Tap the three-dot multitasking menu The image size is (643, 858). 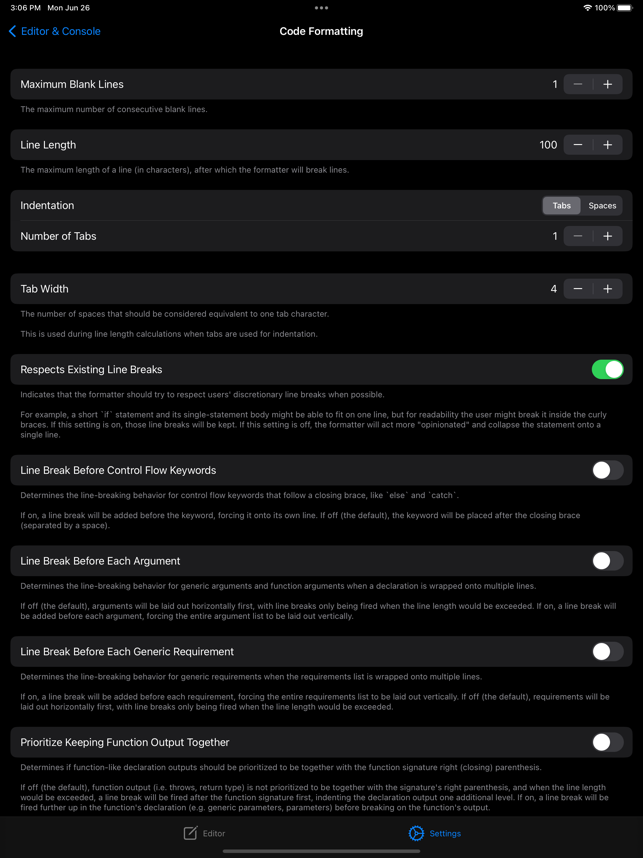pos(321,8)
